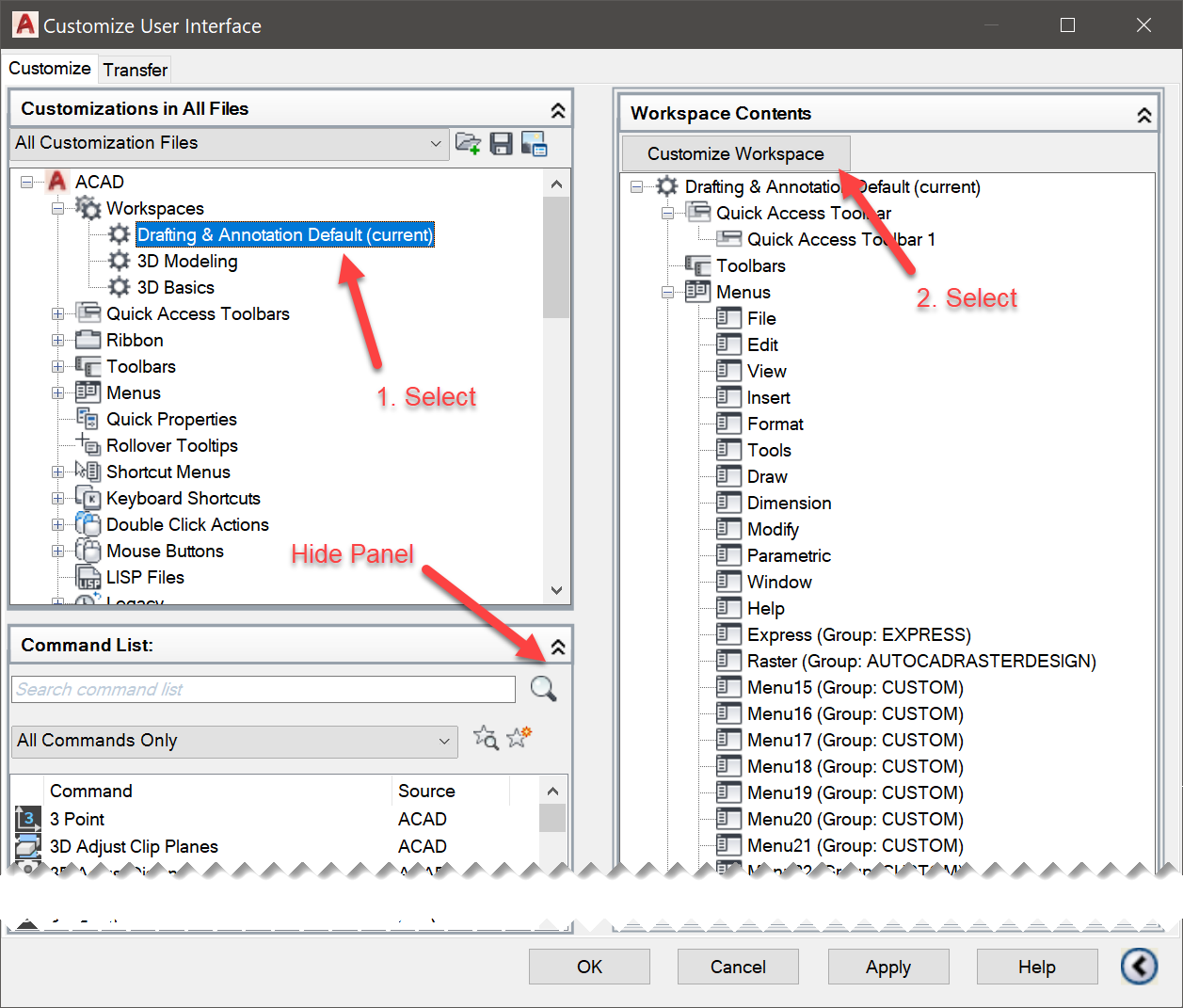
Task: Click the Create a new command star icon
Action: point(519,738)
